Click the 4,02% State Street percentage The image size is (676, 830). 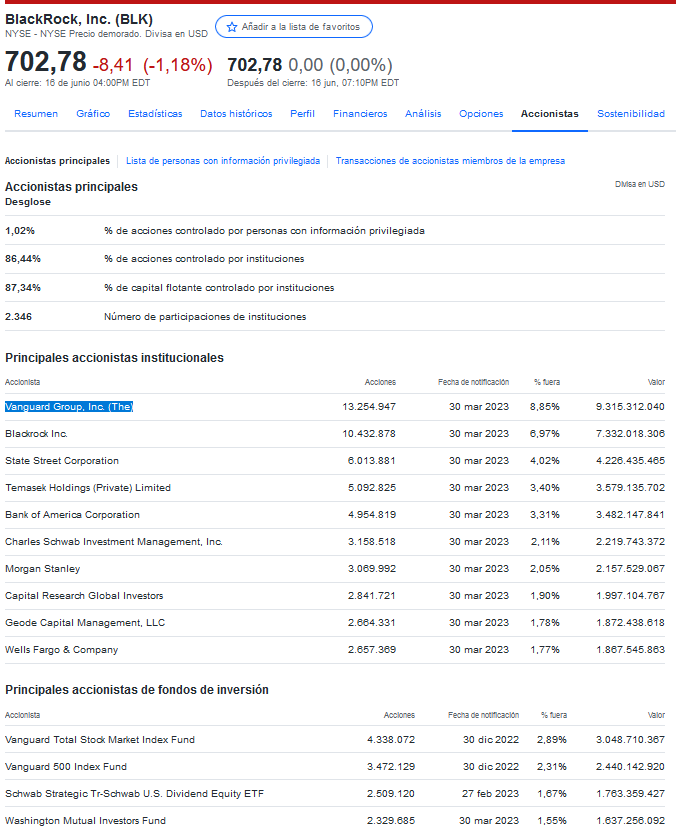tap(545, 461)
